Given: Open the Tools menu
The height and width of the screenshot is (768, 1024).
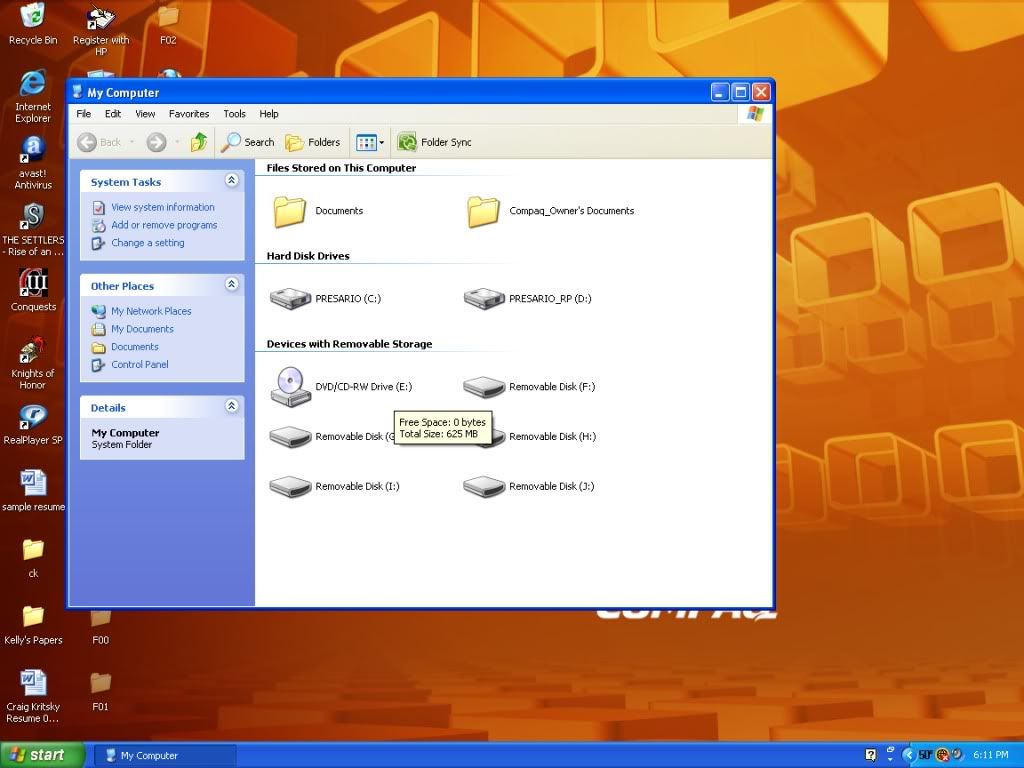Looking at the screenshot, I should [234, 114].
